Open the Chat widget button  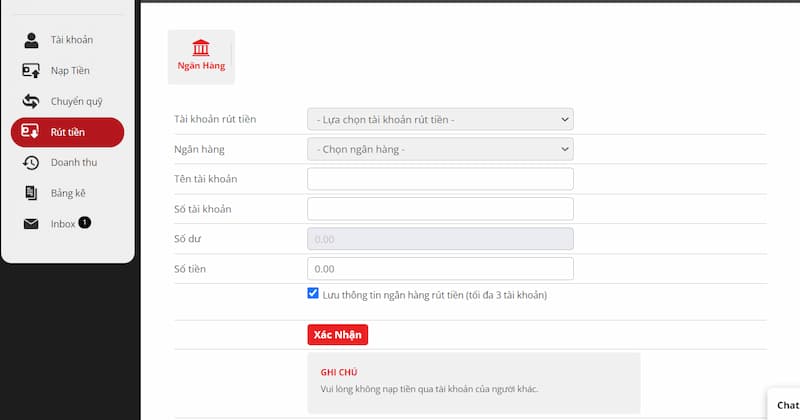coord(785,404)
